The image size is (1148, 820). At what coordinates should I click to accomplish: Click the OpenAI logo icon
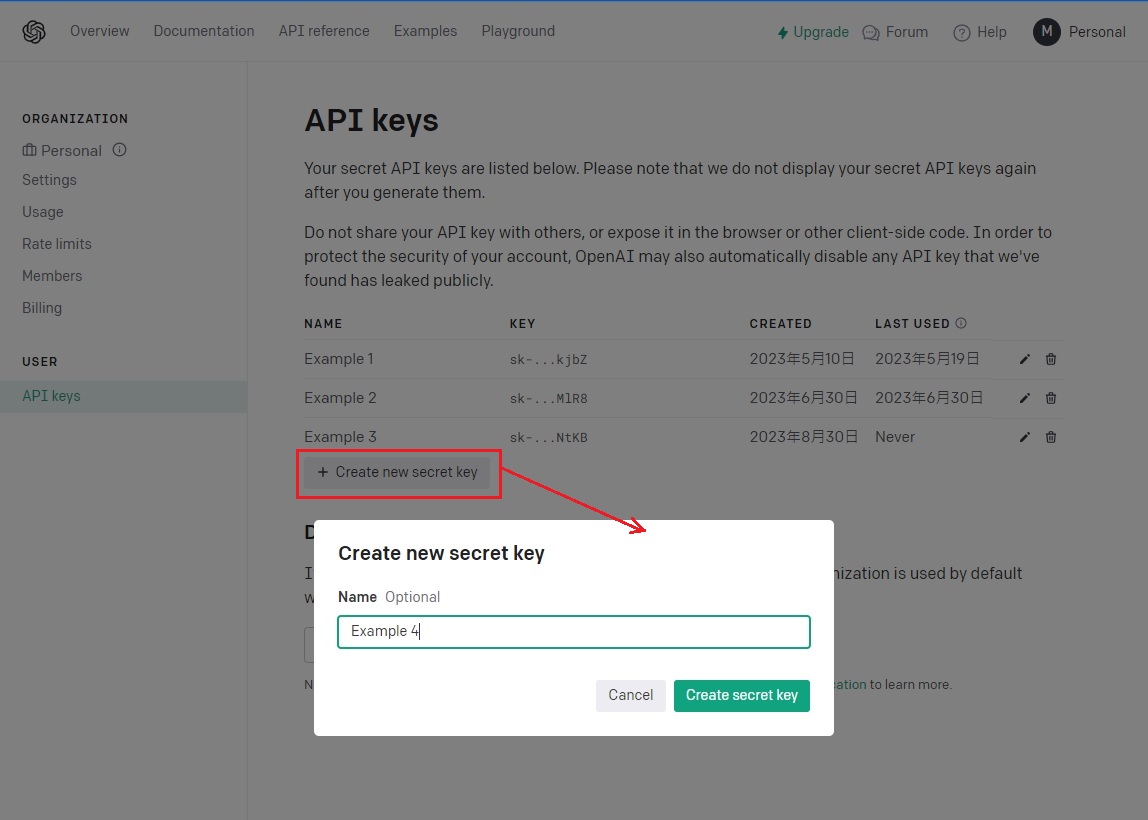34,31
